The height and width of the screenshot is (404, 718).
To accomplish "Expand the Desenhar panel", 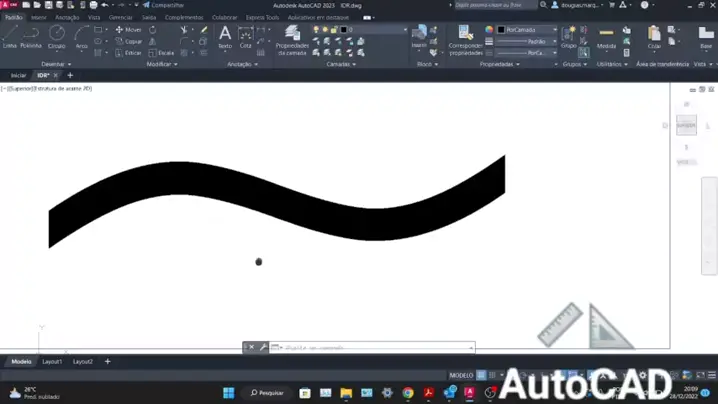I will coord(56,64).
